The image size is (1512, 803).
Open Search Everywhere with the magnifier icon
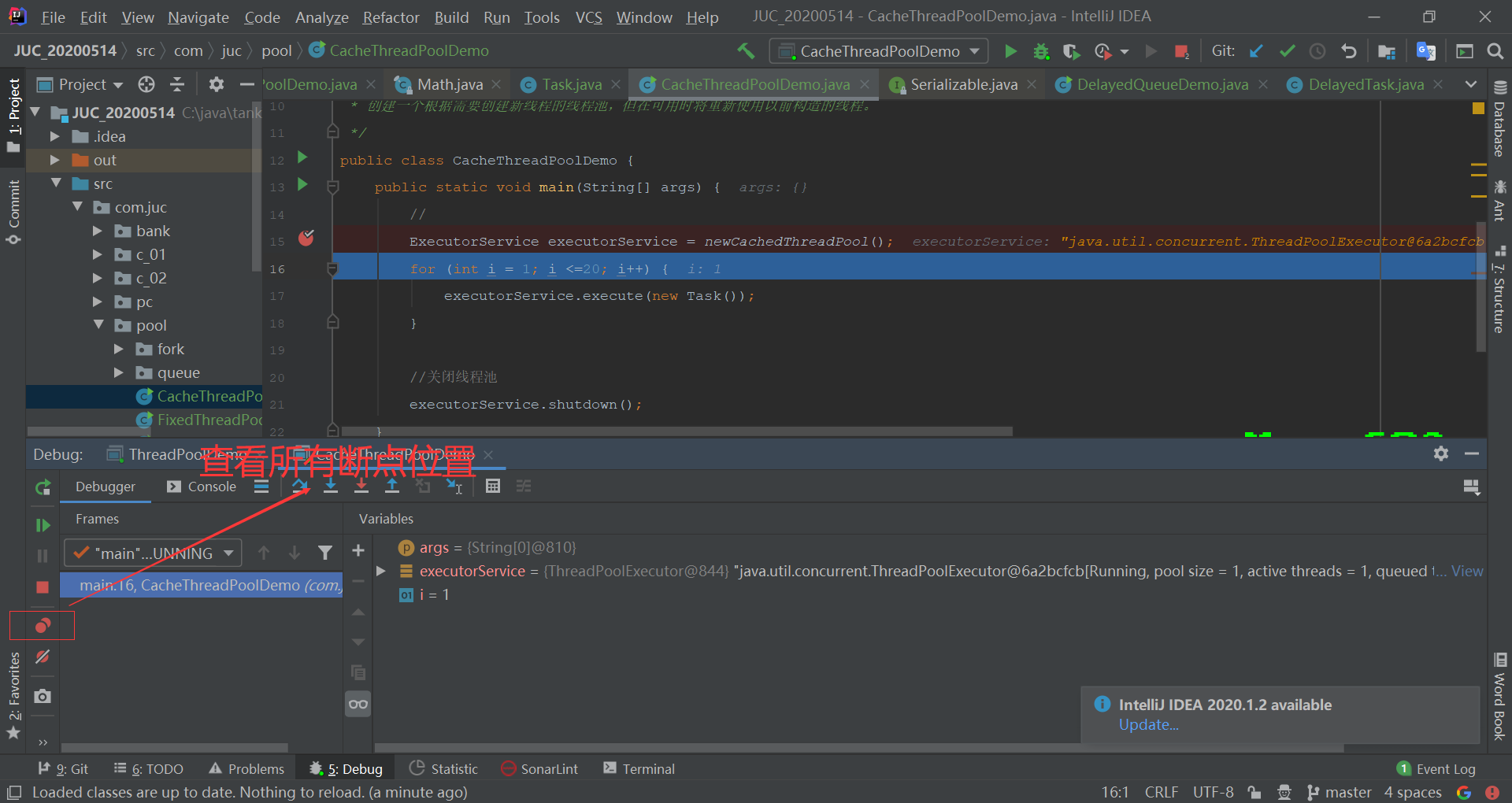[1495, 51]
